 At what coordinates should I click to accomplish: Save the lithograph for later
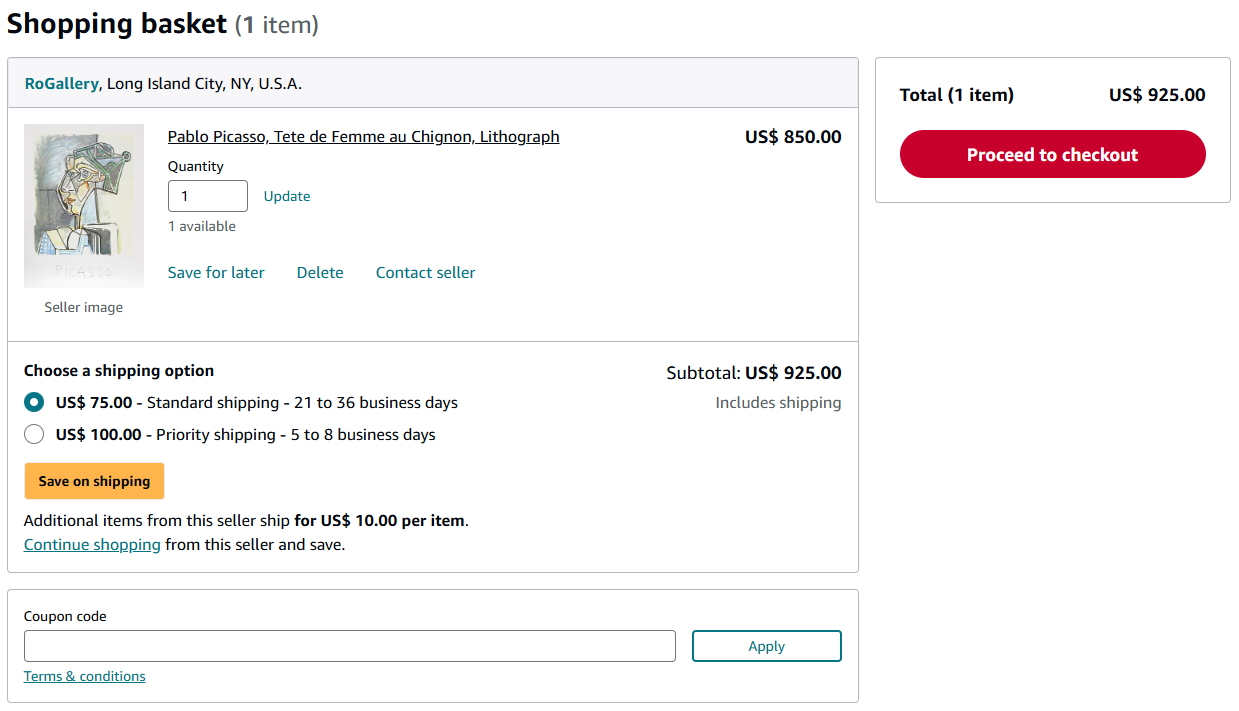(x=216, y=273)
